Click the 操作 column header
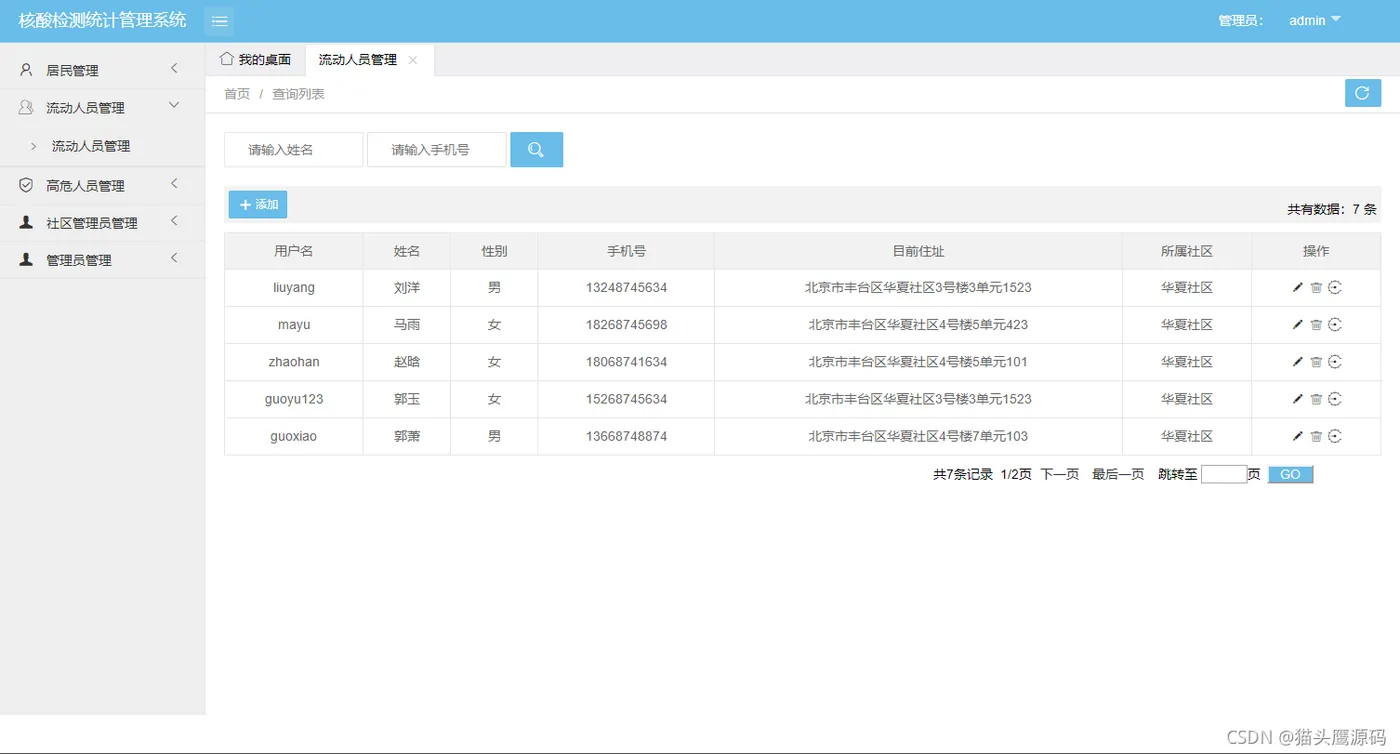This screenshot has width=1400, height=754. [x=1316, y=251]
